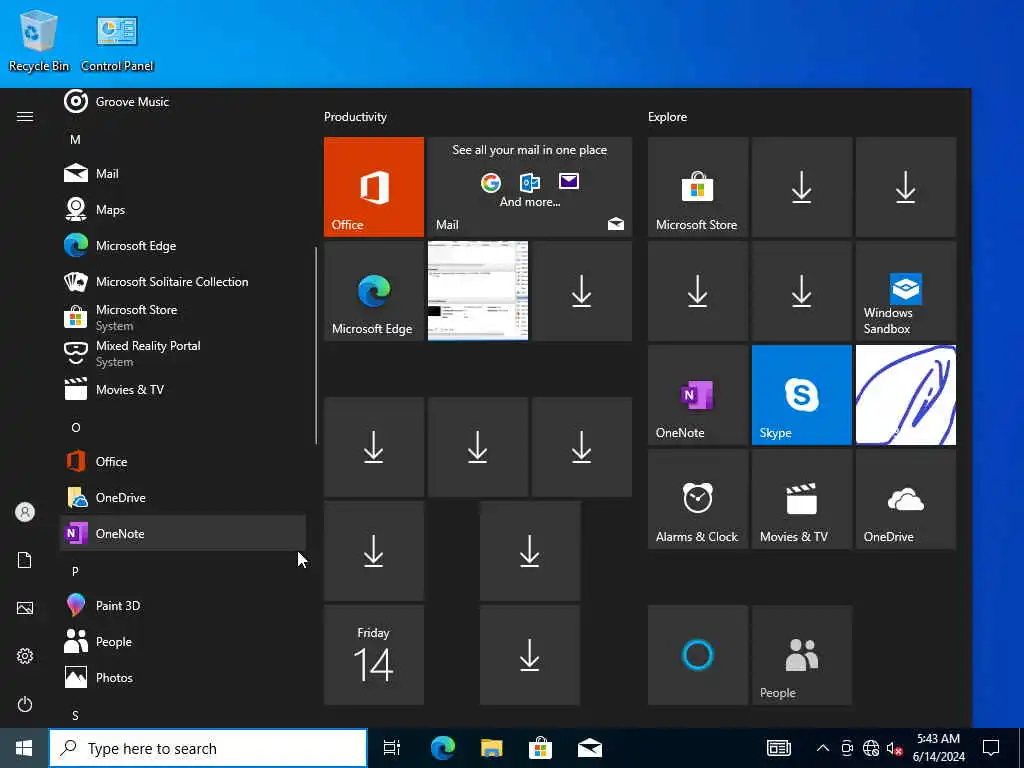Open Groove Music from the app list

tap(183, 102)
